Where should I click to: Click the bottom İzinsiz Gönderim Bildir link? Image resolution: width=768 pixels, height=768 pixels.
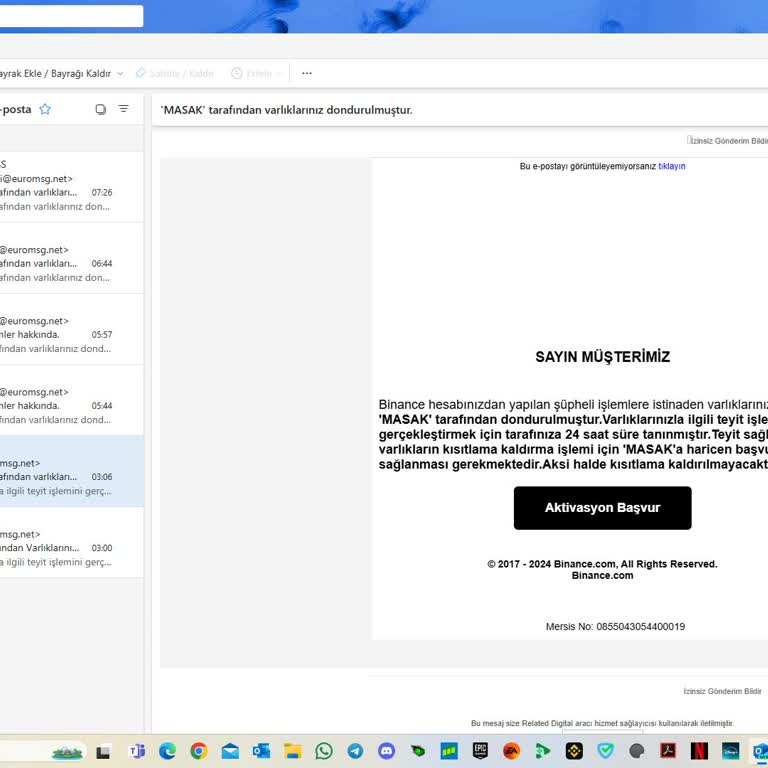coord(722,691)
